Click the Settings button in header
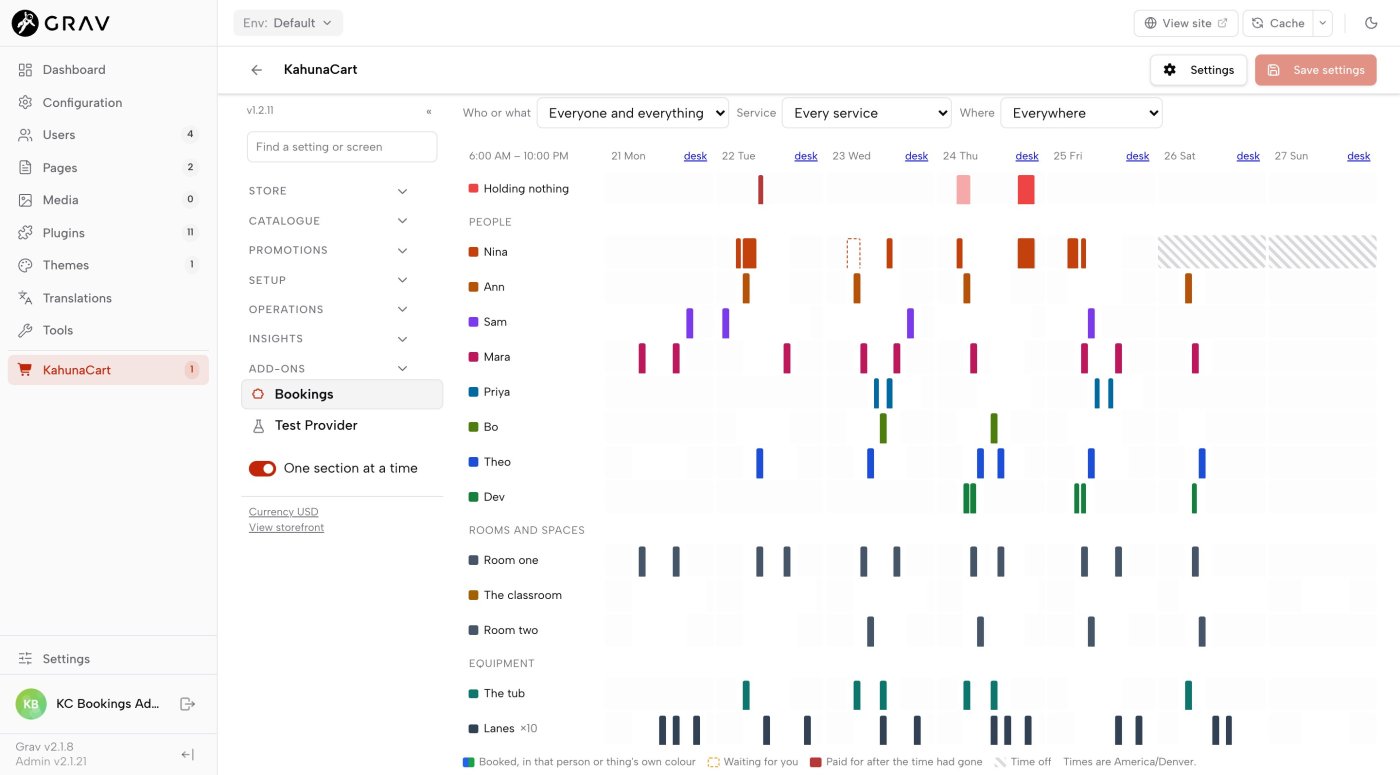This screenshot has height=775, width=1400. coord(1199,70)
